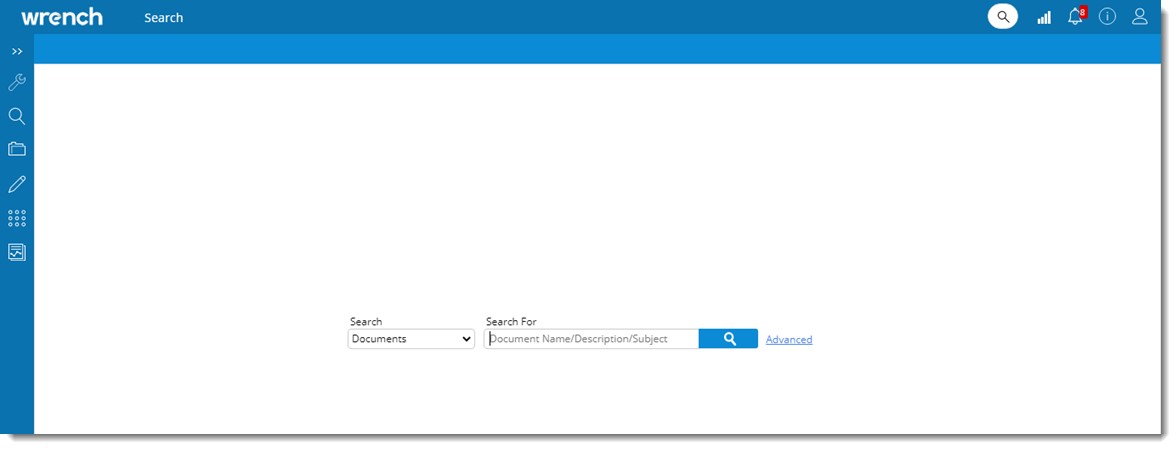Select the magnifier search icon in sidebar
Screen dimensions: 1176x449
pyautogui.click(x=17, y=117)
